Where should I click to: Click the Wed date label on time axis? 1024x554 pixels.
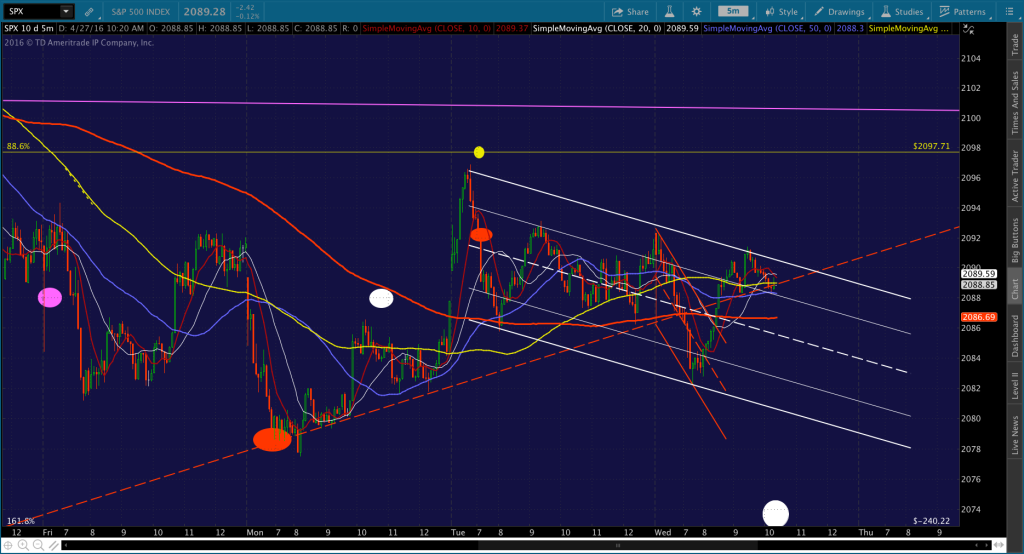(x=663, y=532)
